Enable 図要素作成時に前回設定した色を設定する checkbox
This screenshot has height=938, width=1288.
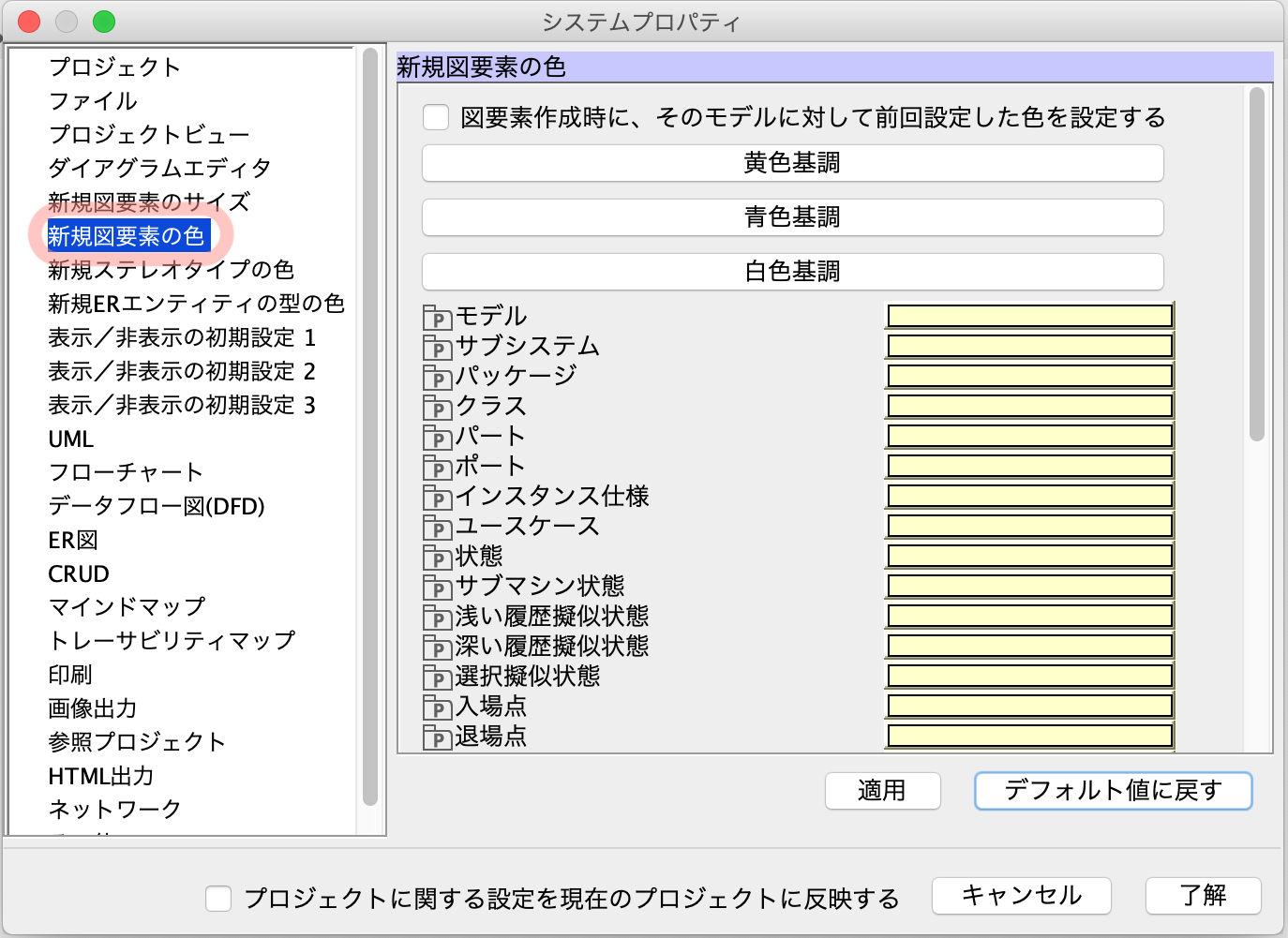point(435,116)
